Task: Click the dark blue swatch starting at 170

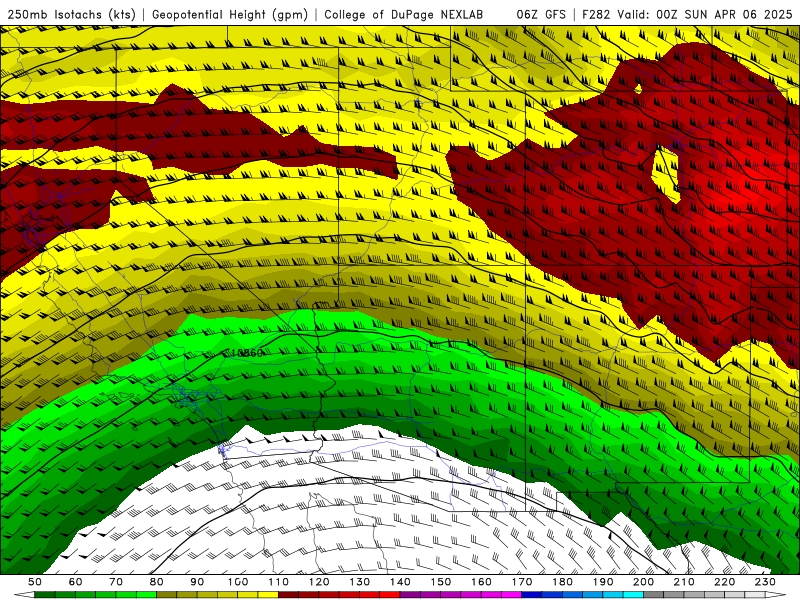Action: pyautogui.click(x=532, y=595)
